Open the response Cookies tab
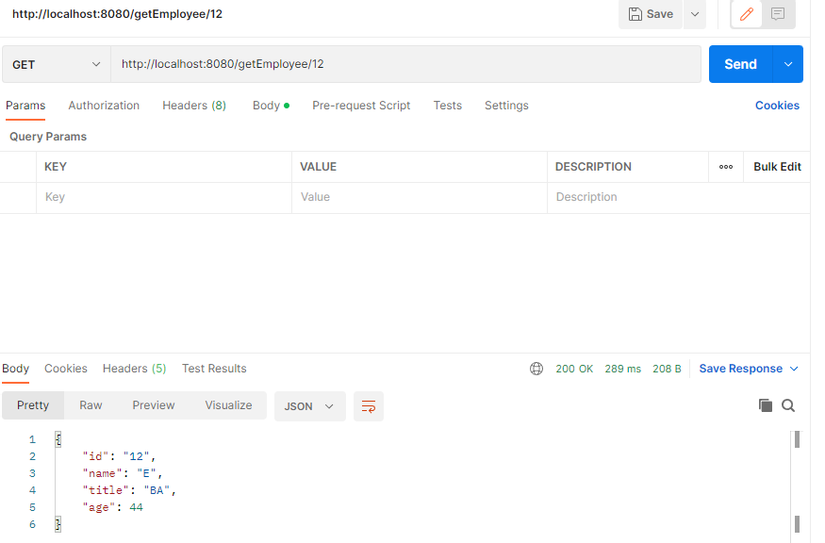Screen dimensions: 825x543 click(66, 368)
